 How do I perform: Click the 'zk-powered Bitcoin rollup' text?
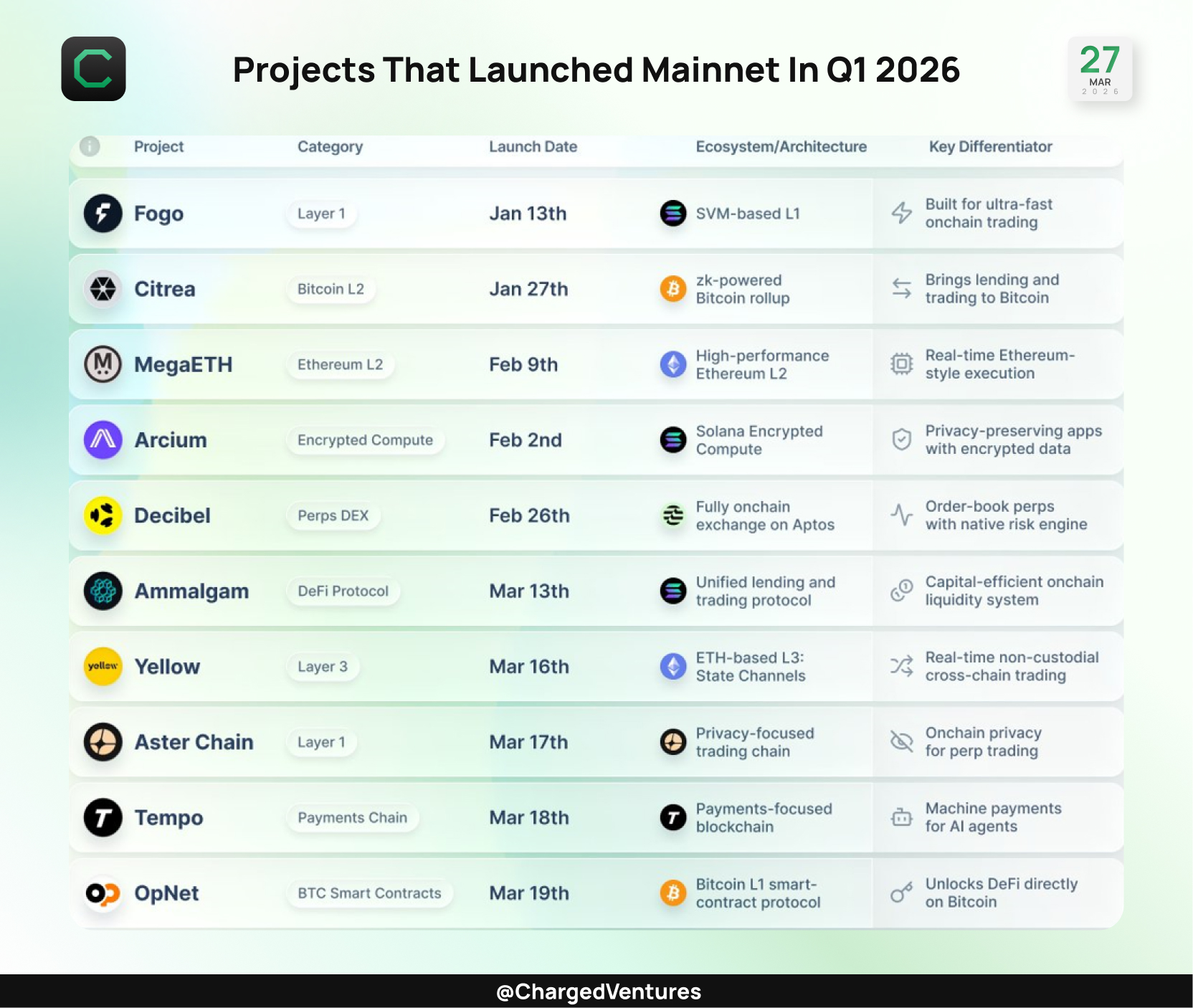pos(743,289)
